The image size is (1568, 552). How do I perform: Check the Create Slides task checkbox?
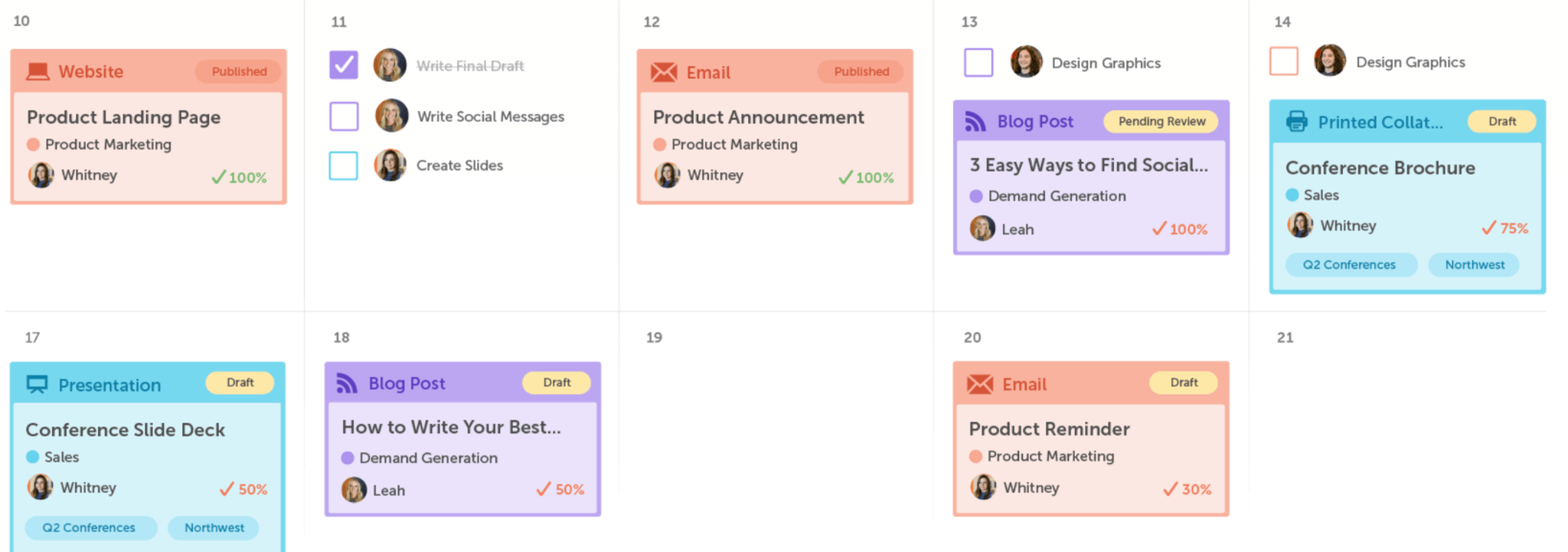(x=344, y=165)
